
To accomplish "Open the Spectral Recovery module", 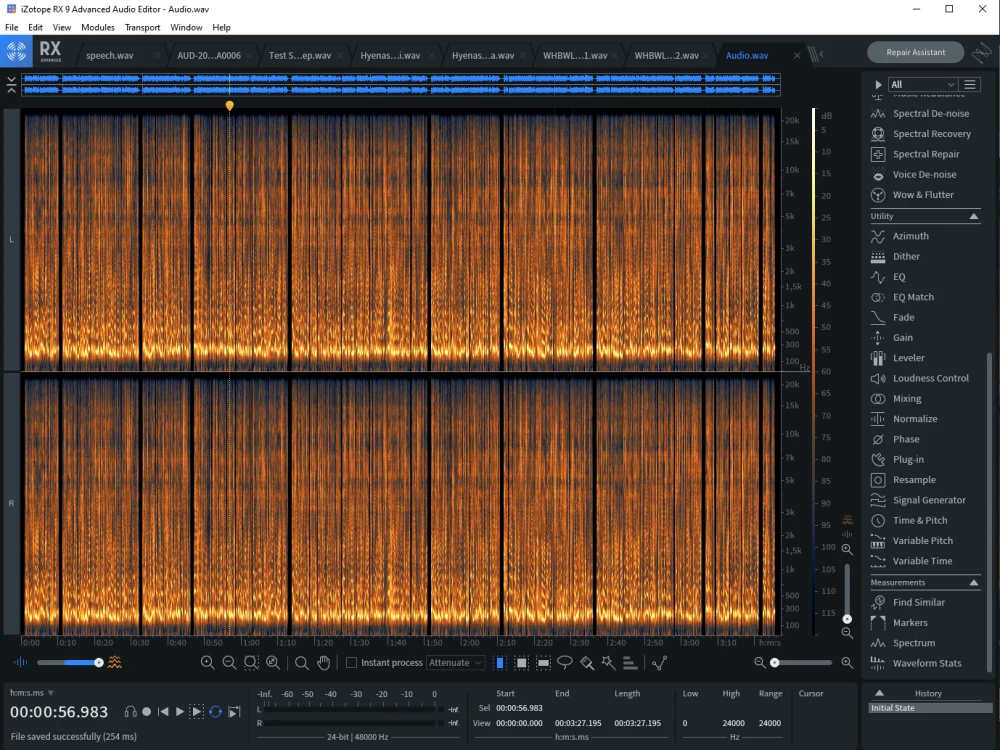I will click(922, 134).
